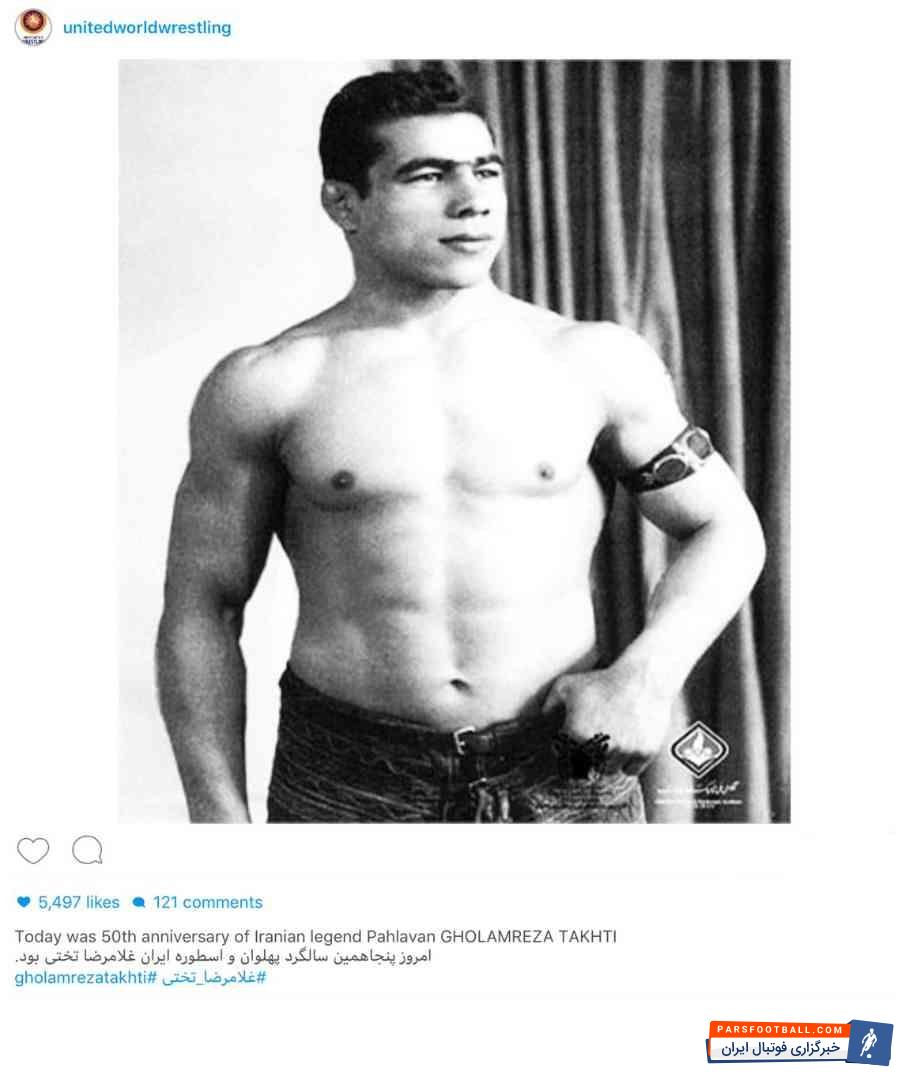This screenshot has height=1082, width=909.
Task: Like the post using the heart outline icon
Action: pos(33,850)
